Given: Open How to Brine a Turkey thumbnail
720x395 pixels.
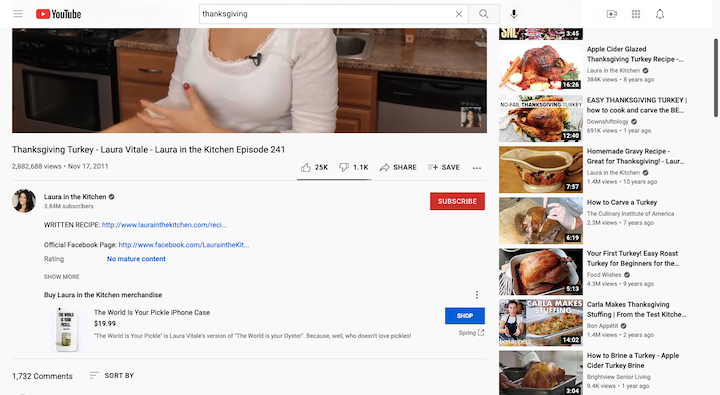Looking at the screenshot, I should coord(541,372).
